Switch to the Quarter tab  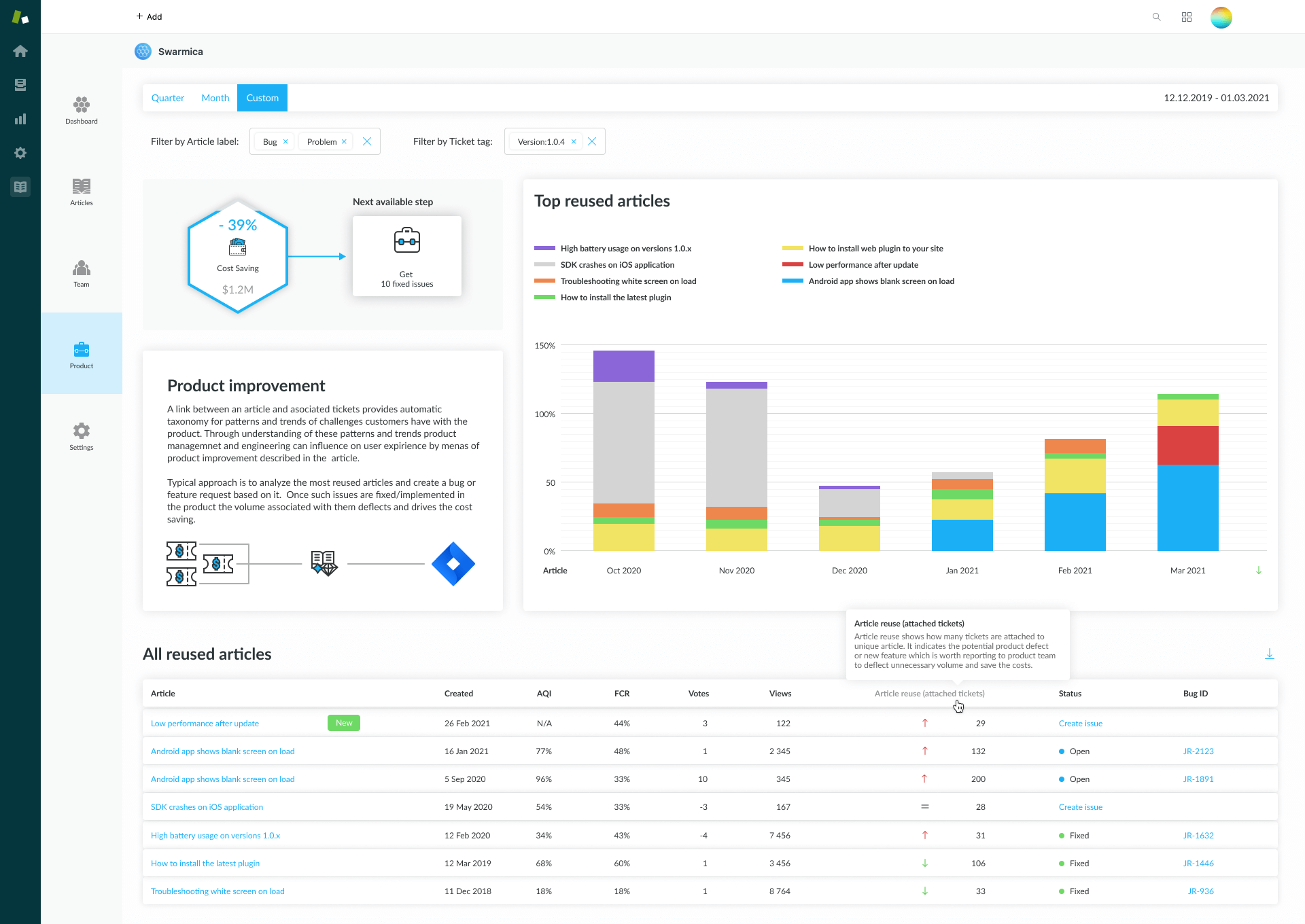coord(168,98)
